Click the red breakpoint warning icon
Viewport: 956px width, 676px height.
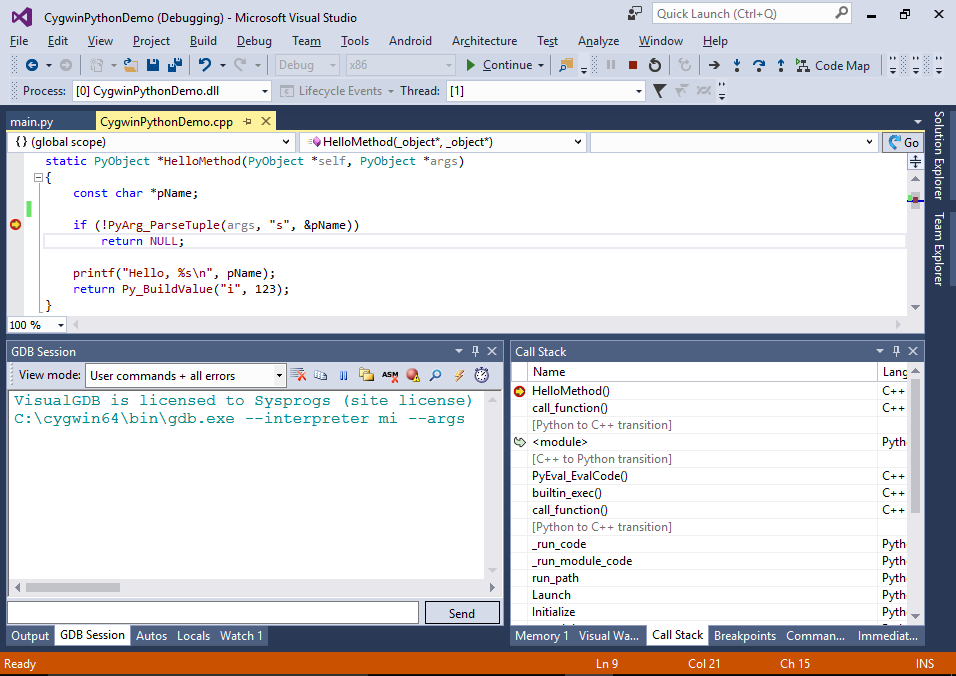point(413,375)
